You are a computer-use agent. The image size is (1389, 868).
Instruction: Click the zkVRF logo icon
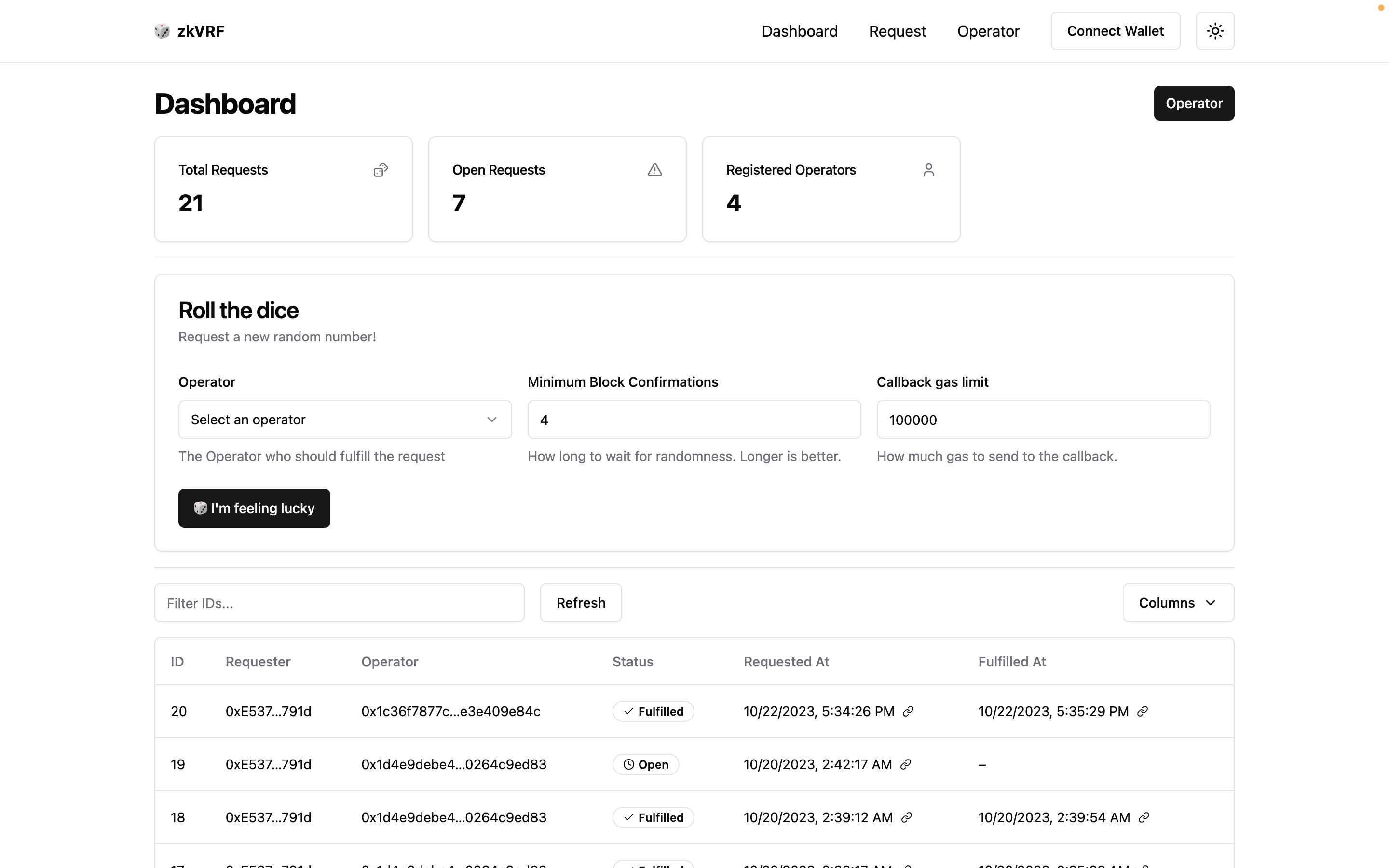(162, 31)
